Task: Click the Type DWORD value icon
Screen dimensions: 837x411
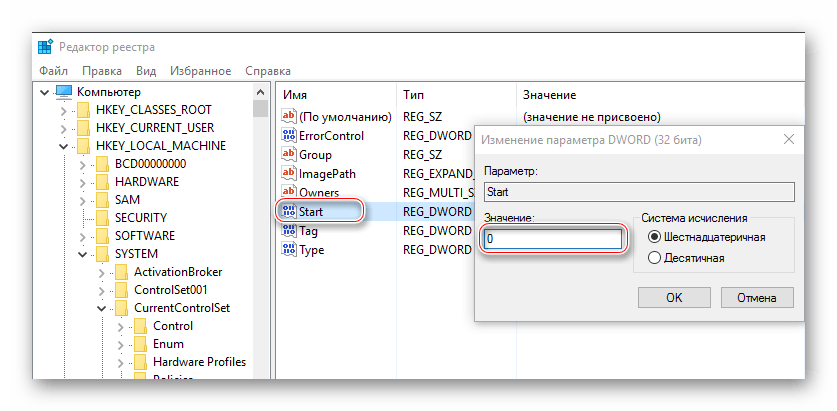Action: coord(289,250)
